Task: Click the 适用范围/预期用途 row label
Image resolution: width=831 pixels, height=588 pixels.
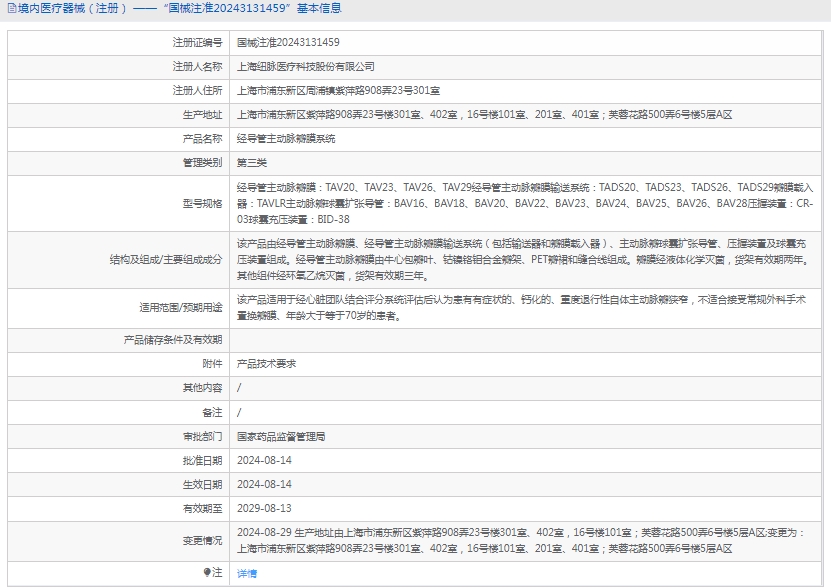Action: click(181, 307)
